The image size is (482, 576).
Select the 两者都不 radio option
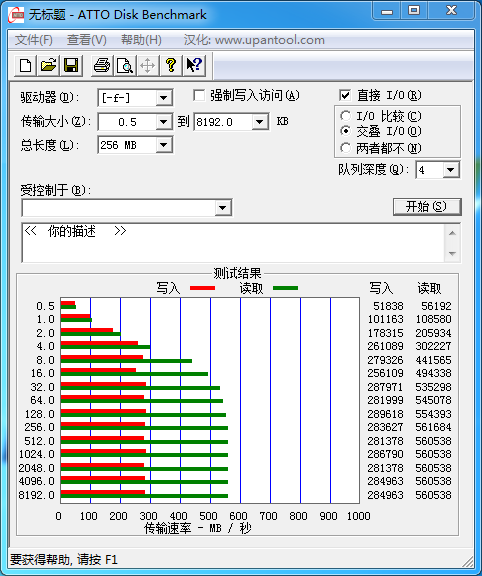[x=345, y=148]
